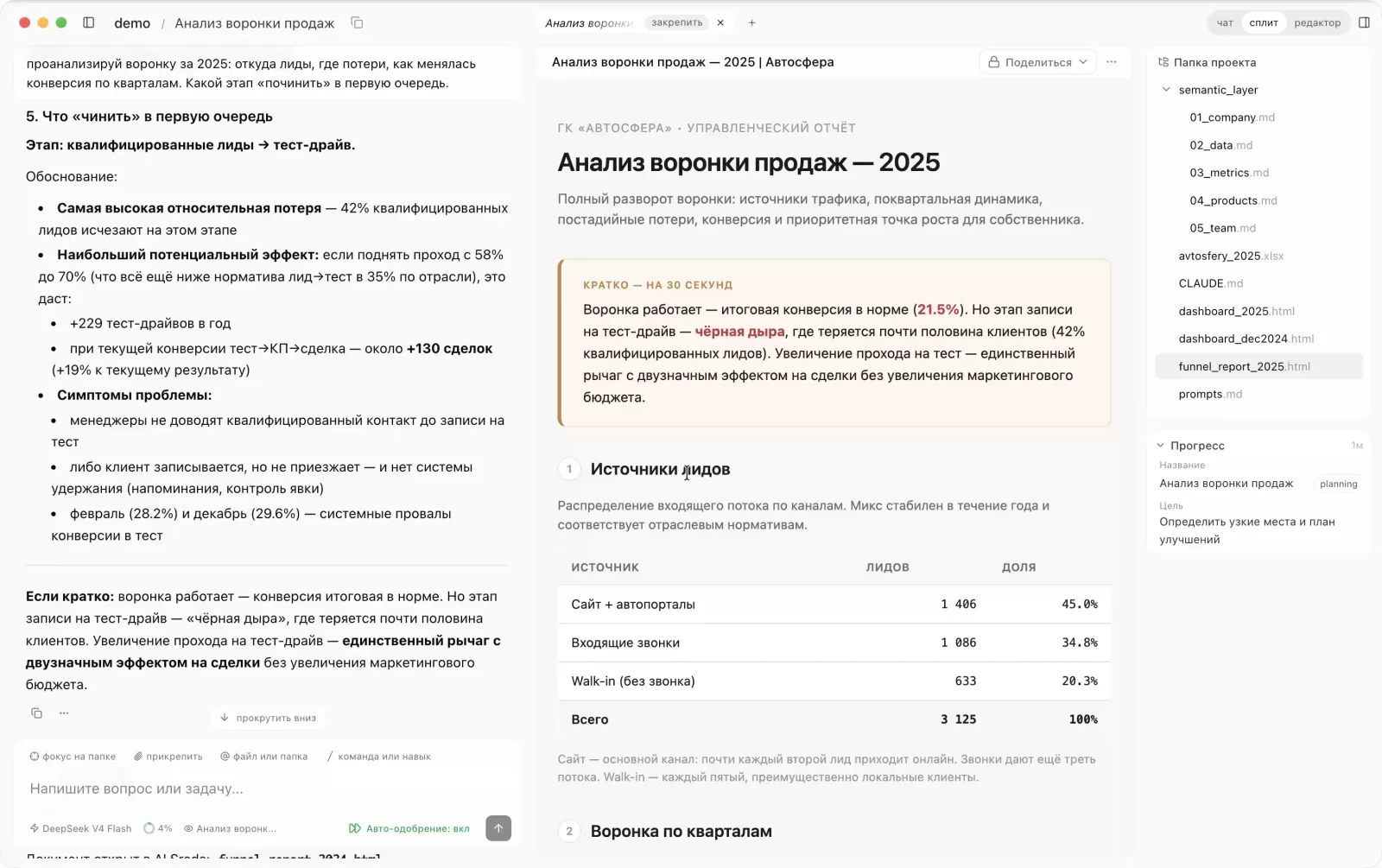Click the copy icon beside the chat title

pyautogui.click(x=357, y=22)
